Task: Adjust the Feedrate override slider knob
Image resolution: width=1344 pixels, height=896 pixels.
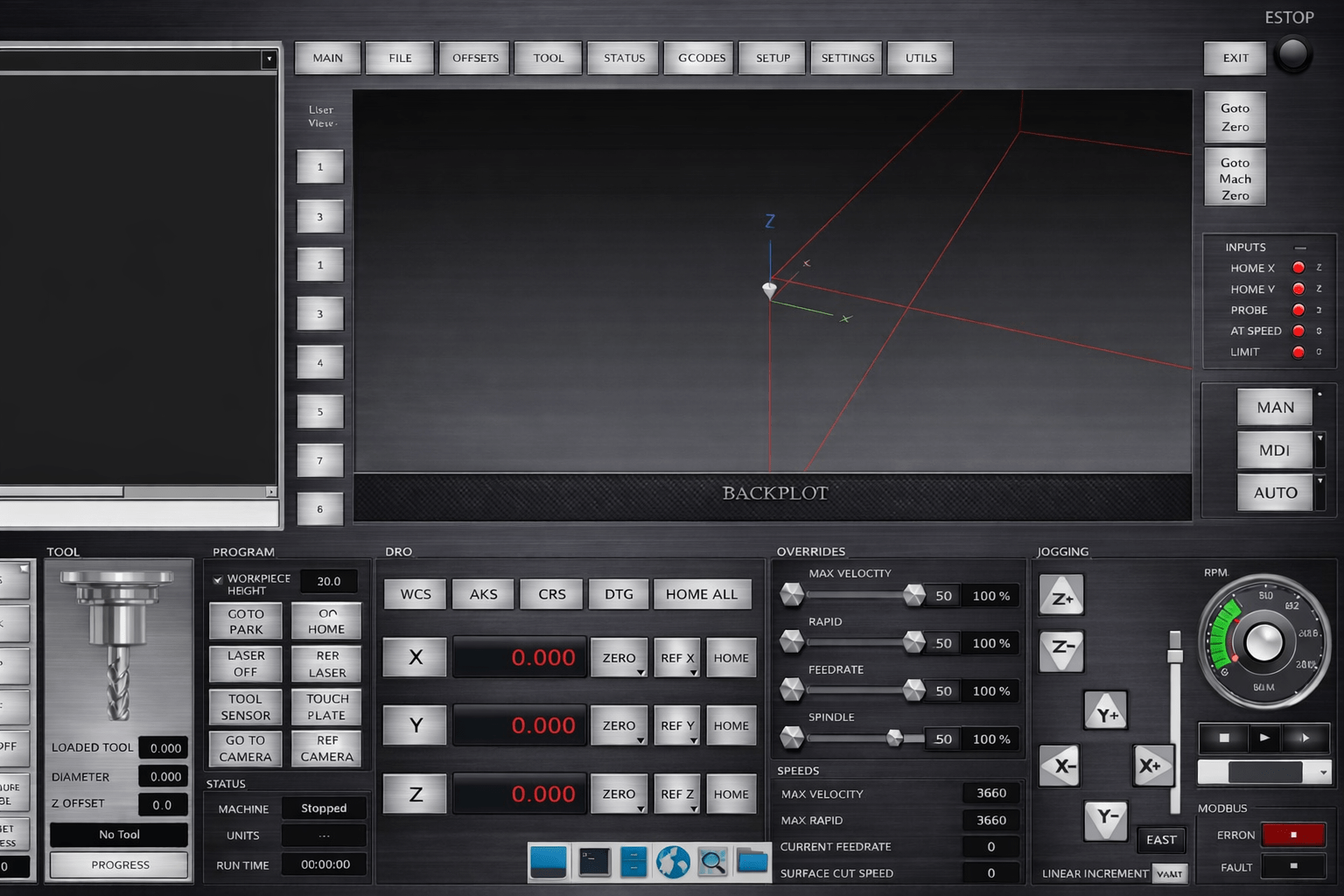Action: [x=913, y=691]
